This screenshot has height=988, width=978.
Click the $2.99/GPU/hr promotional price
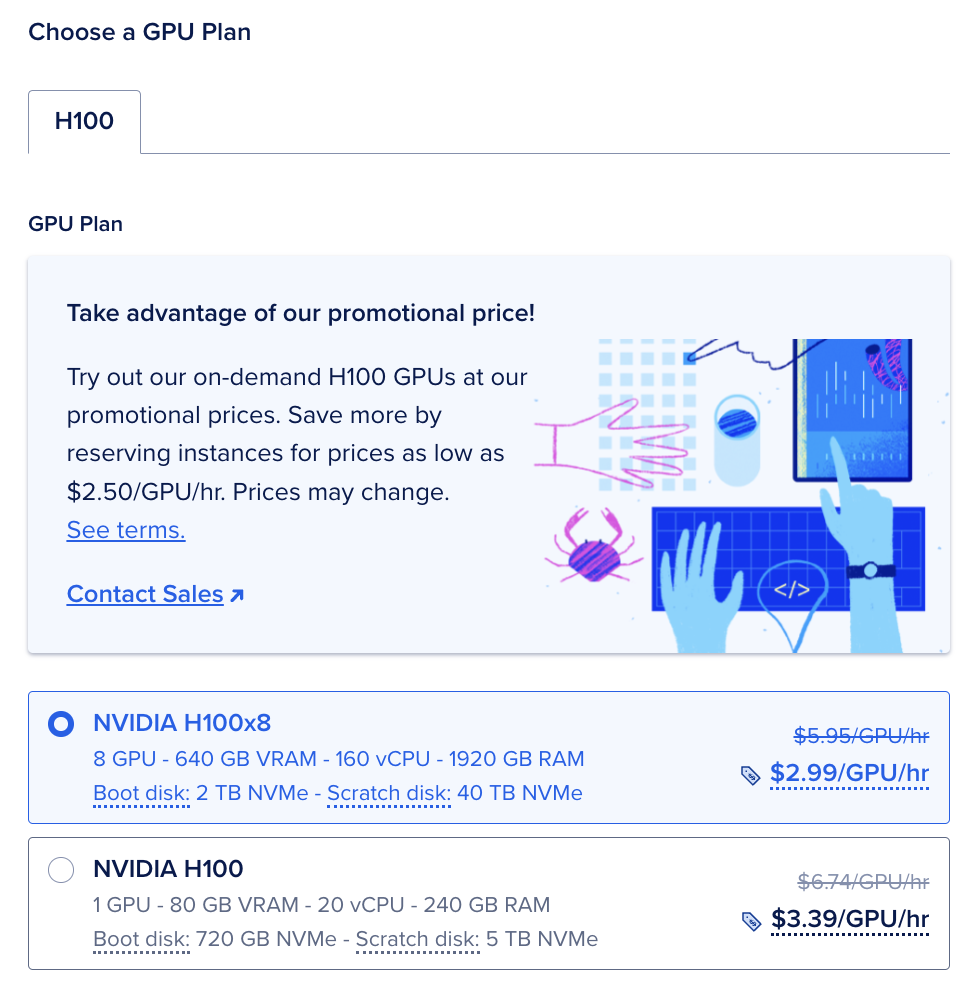[x=849, y=773]
